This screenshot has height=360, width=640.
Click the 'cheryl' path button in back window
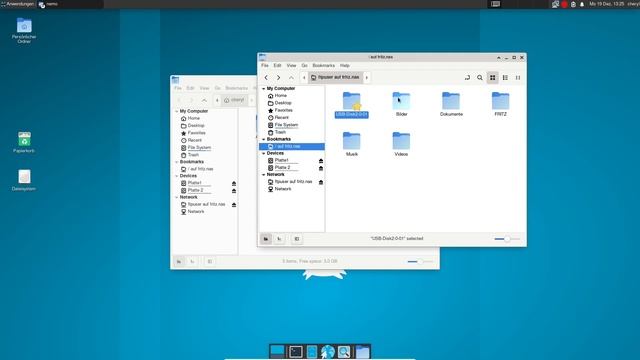coord(234,100)
